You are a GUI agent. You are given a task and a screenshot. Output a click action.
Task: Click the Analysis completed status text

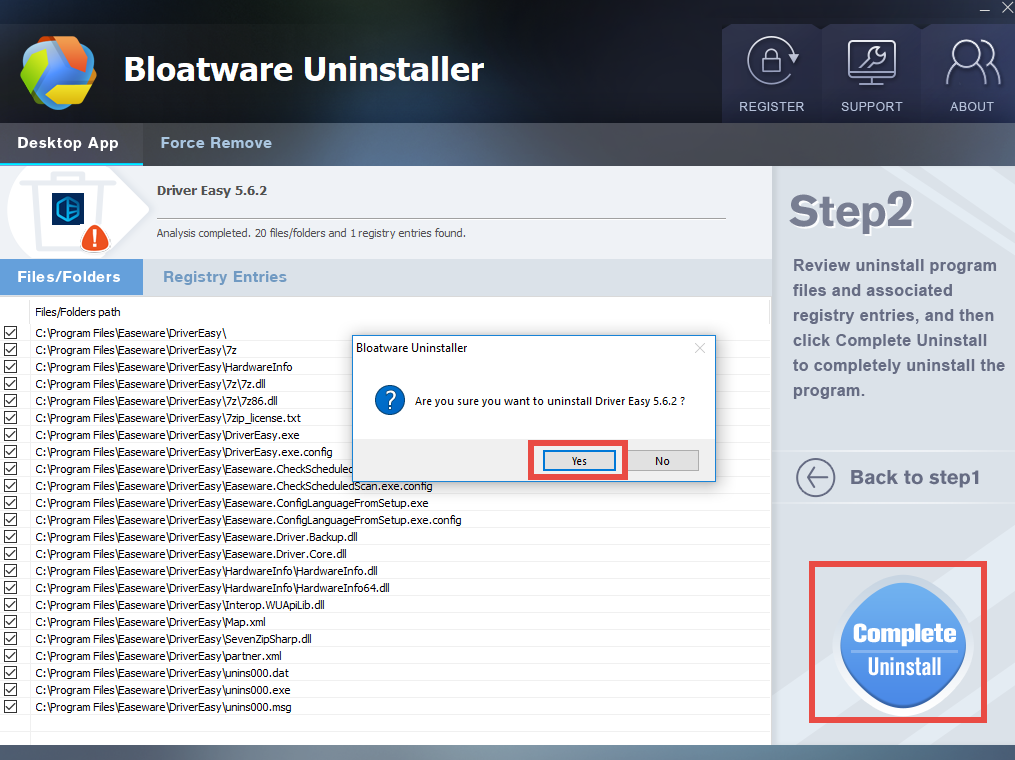(311, 233)
